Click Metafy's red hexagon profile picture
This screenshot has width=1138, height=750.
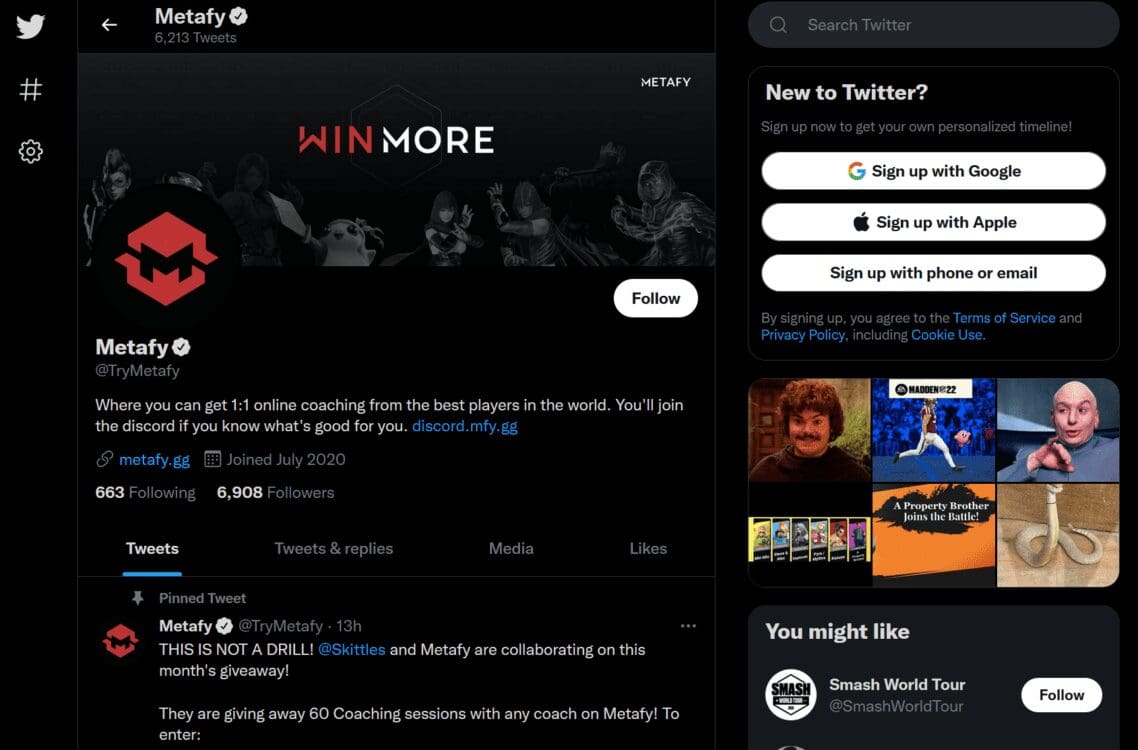click(x=165, y=258)
